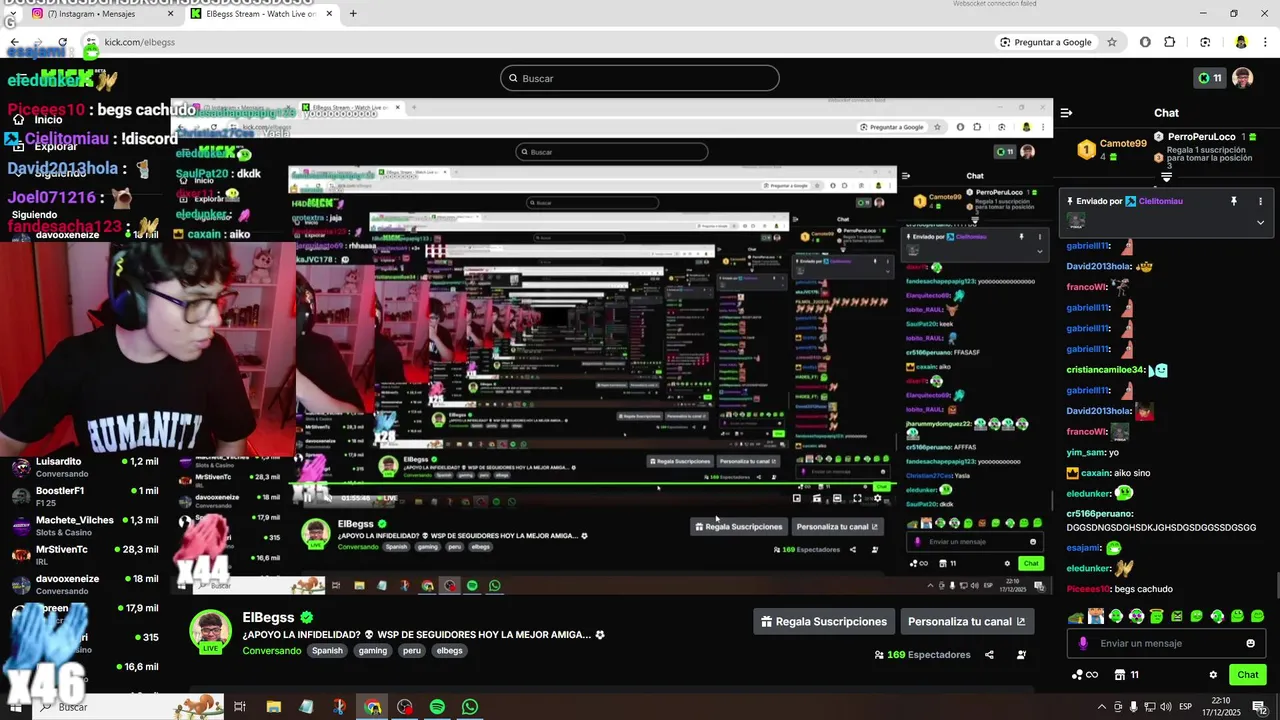The height and width of the screenshot is (720, 1280).
Task: Click Personaliza tu canal button
Action: pos(966,621)
